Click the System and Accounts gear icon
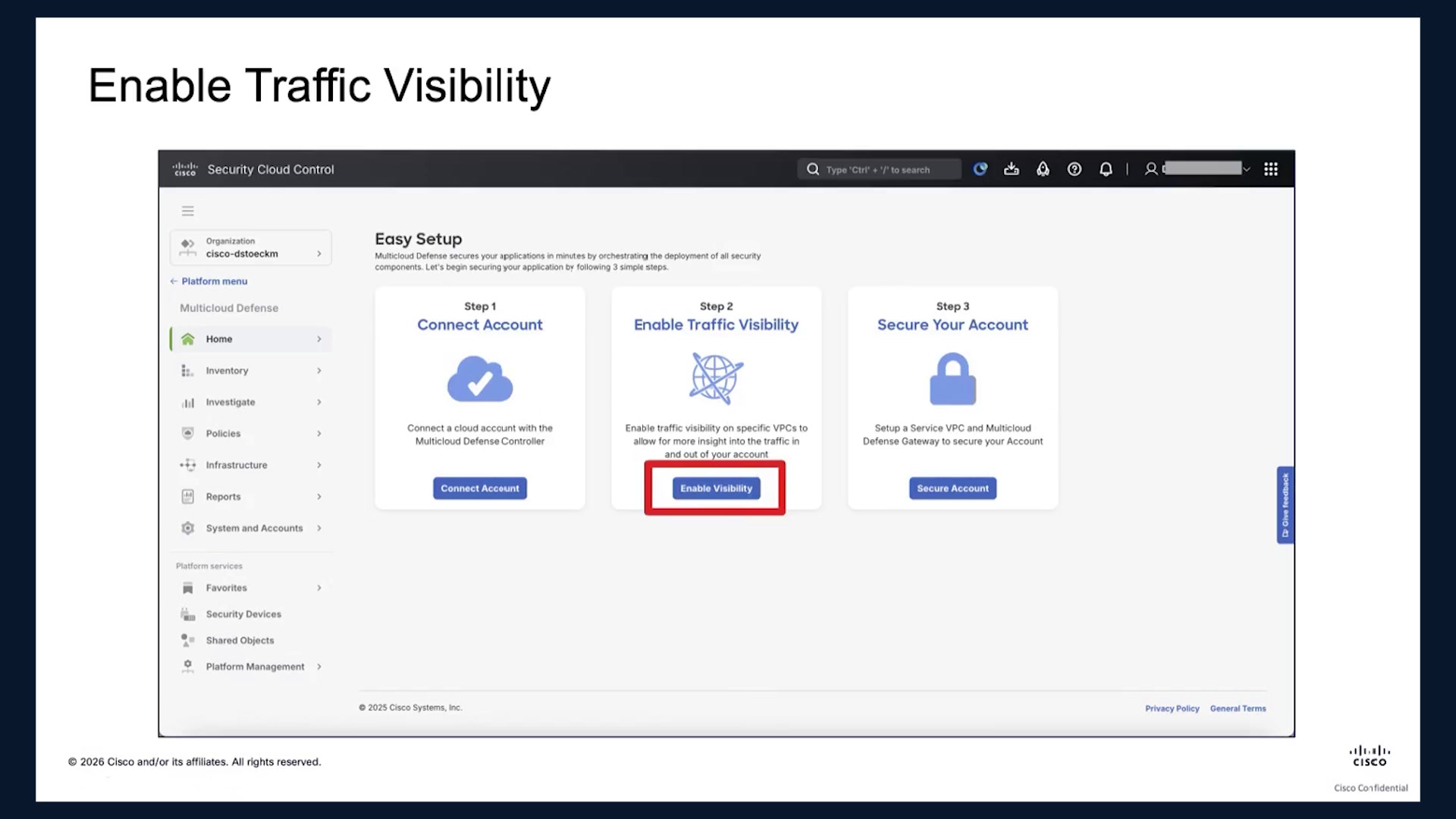Viewport: 1456px width, 819px height. 187,529
